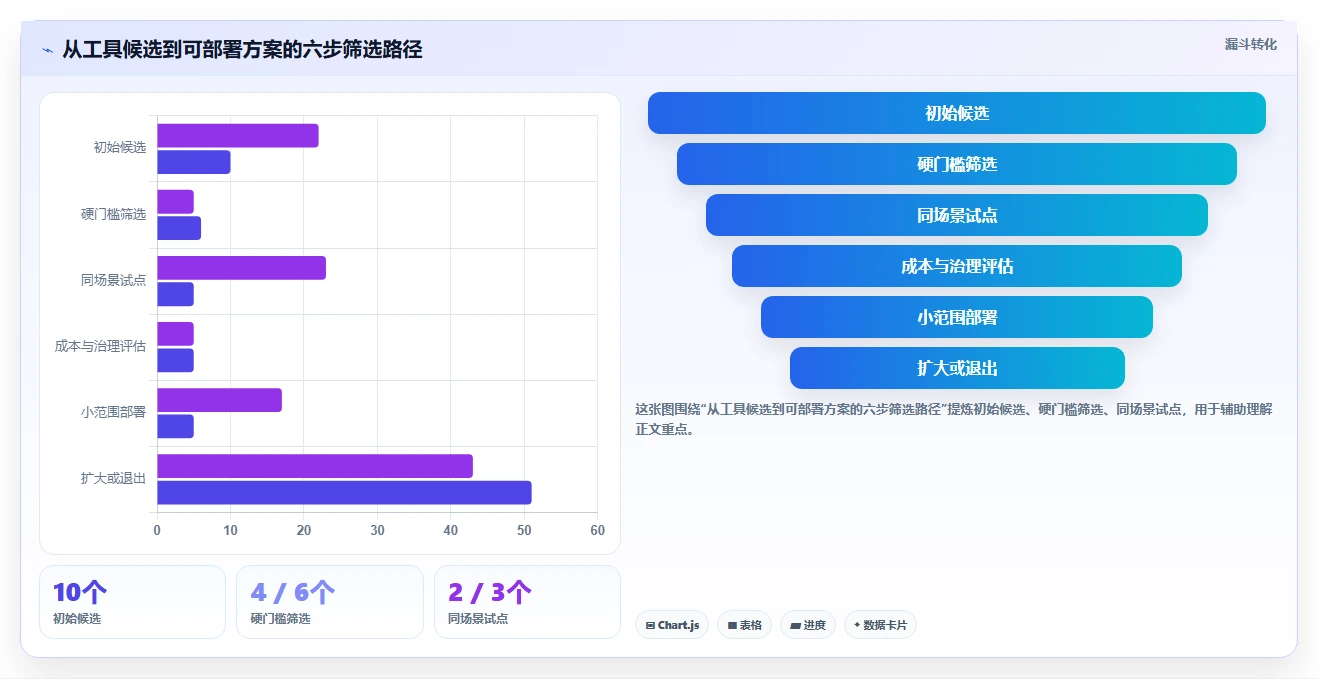Click the purple bar for 同场景试点
The width and height of the screenshot is (1318, 679).
point(241,268)
